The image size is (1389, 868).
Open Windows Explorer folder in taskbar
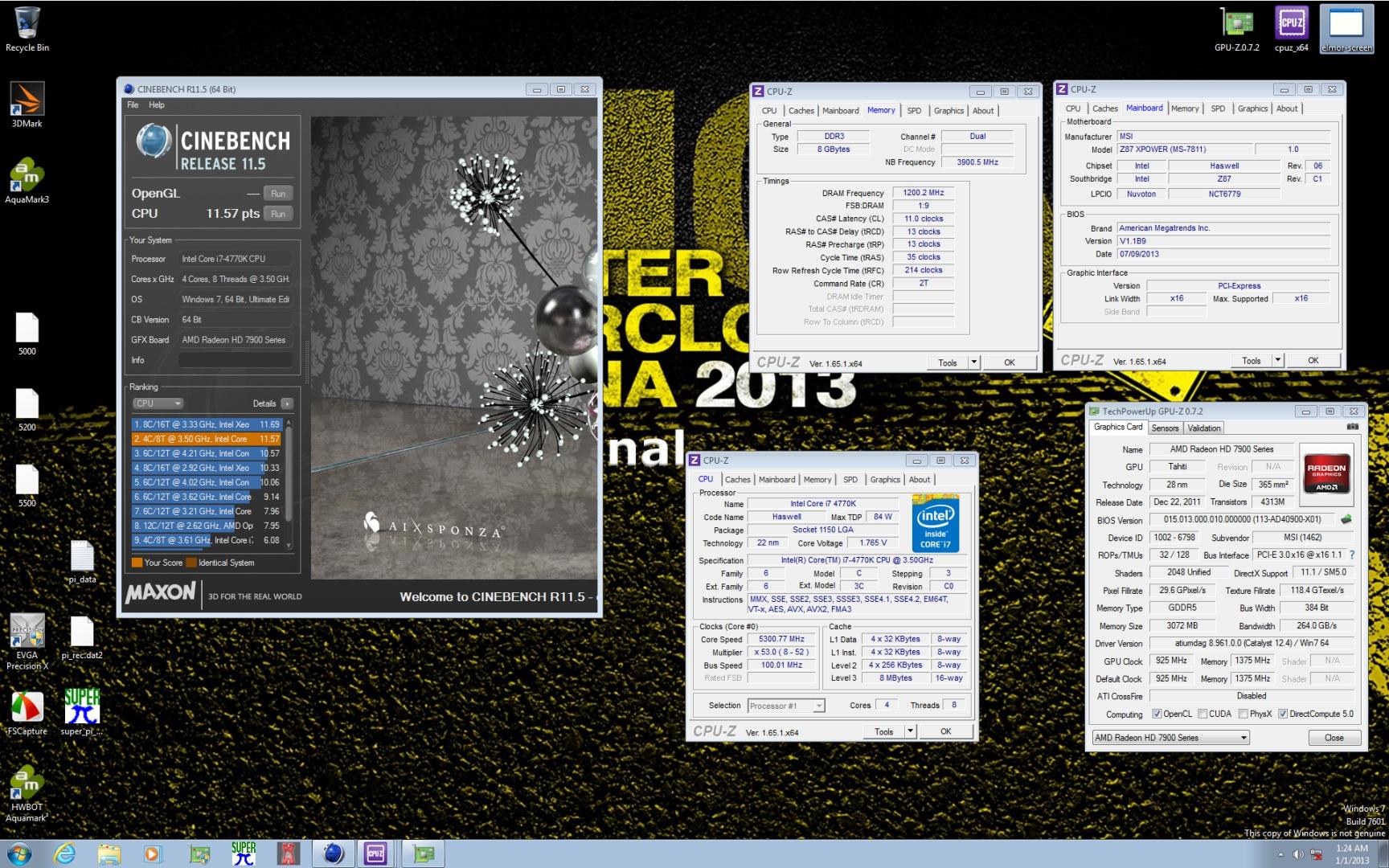pos(109,854)
